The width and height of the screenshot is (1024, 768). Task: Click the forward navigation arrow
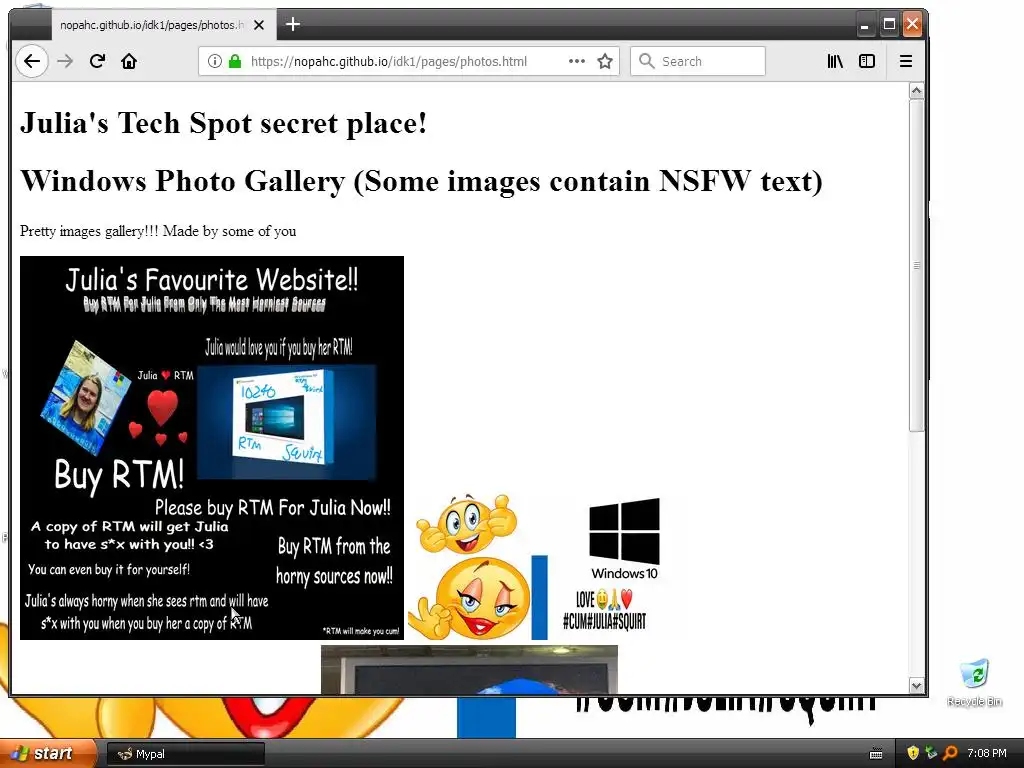coord(65,61)
